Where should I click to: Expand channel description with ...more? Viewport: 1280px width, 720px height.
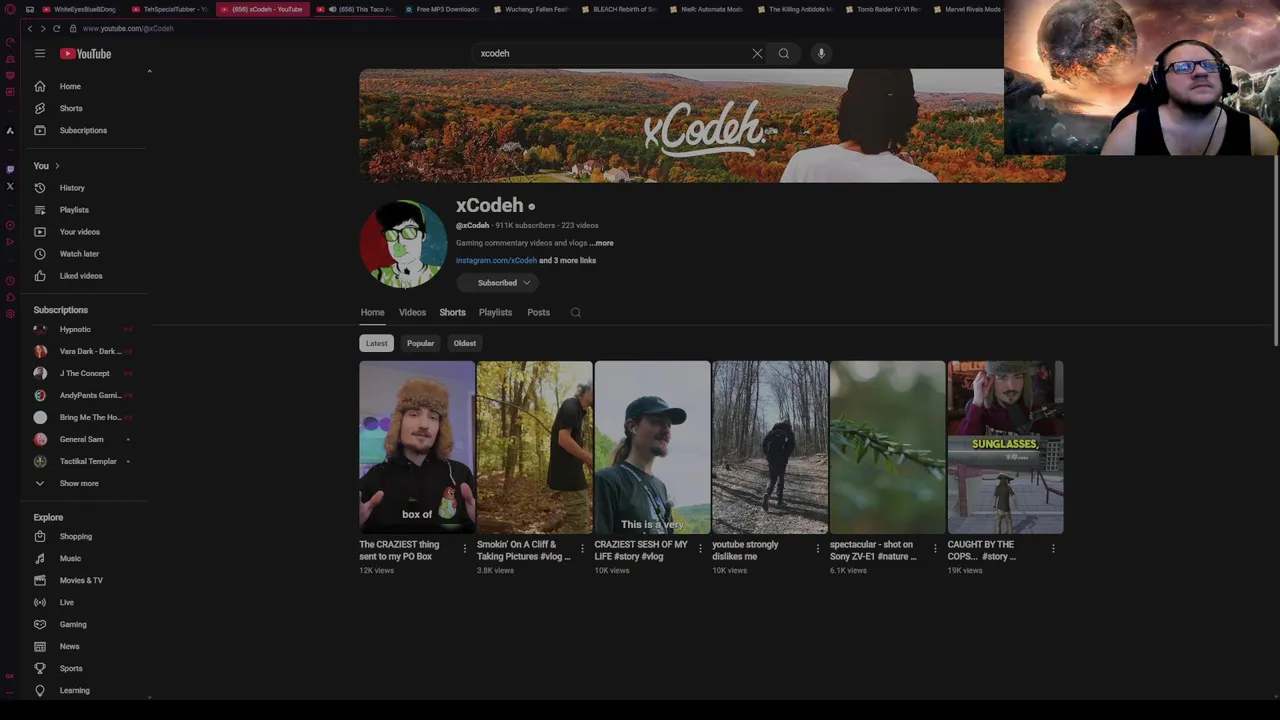pos(602,243)
